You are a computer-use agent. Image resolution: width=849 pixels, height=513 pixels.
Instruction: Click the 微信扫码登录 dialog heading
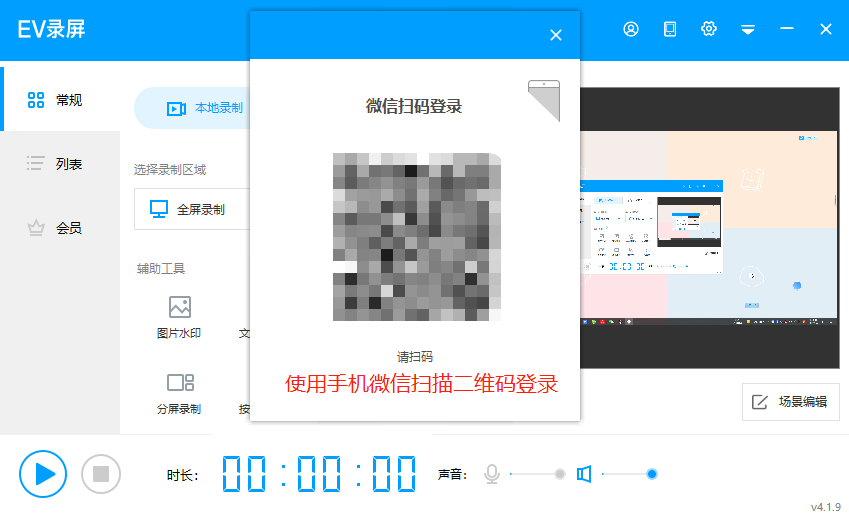414,106
